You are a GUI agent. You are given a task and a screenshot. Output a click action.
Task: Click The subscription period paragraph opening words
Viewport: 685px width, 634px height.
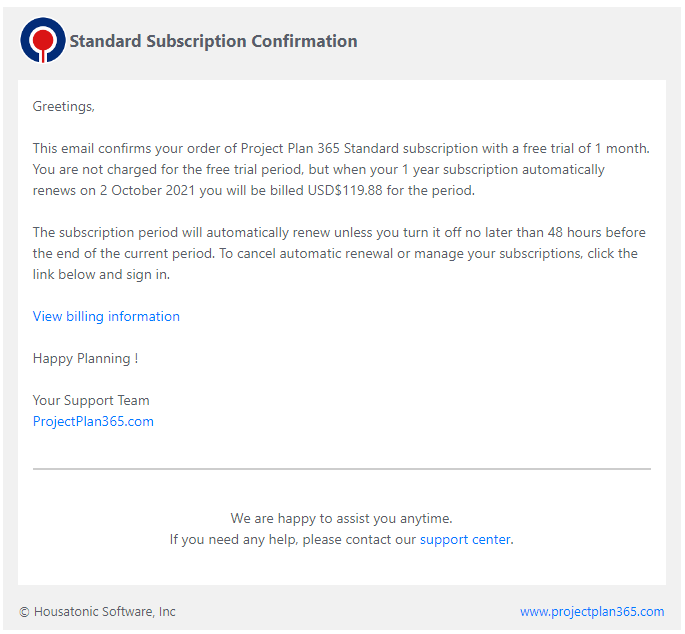(x=105, y=232)
